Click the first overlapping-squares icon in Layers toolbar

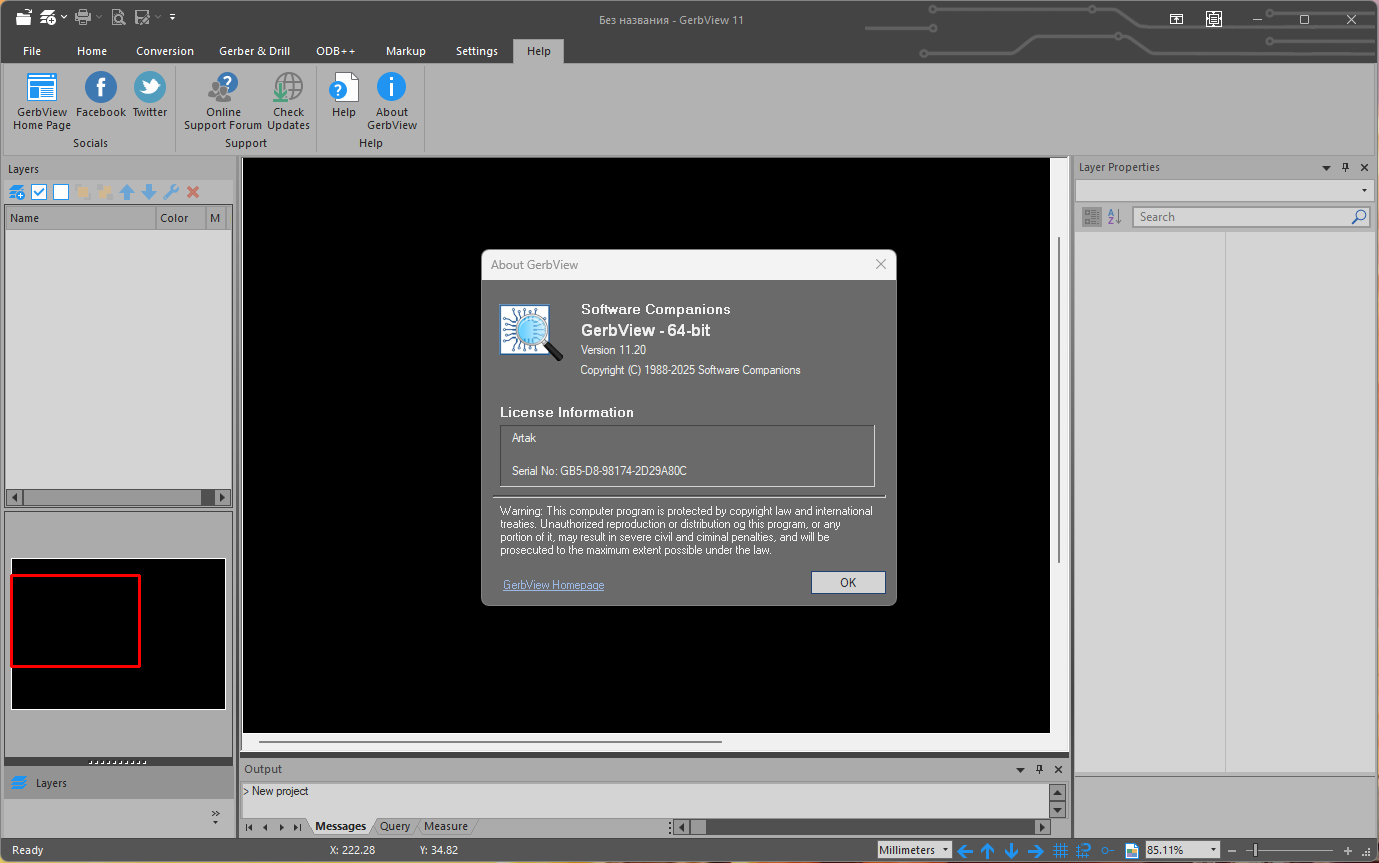(83, 192)
